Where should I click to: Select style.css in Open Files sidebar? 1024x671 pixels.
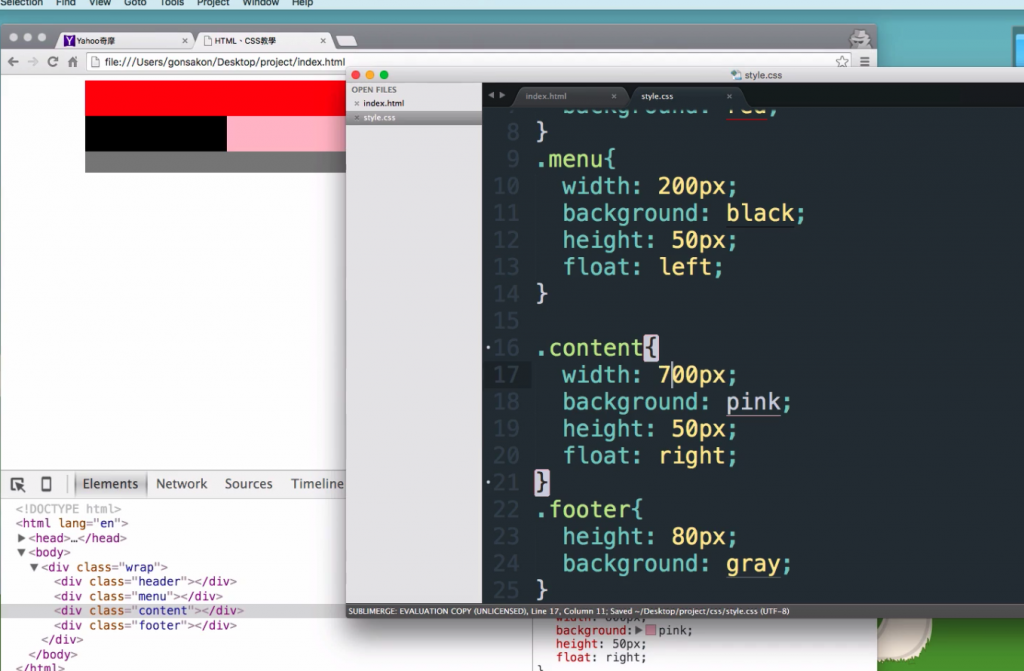pos(379,118)
